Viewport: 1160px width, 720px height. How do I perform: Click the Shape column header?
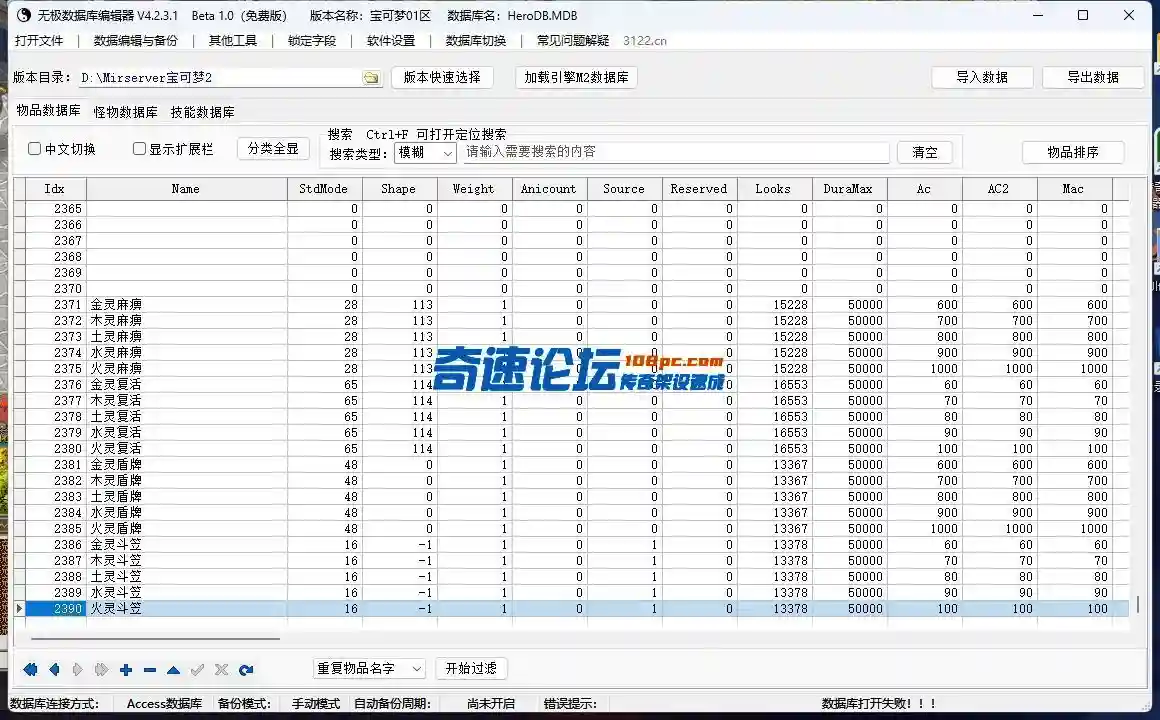point(399,189)
